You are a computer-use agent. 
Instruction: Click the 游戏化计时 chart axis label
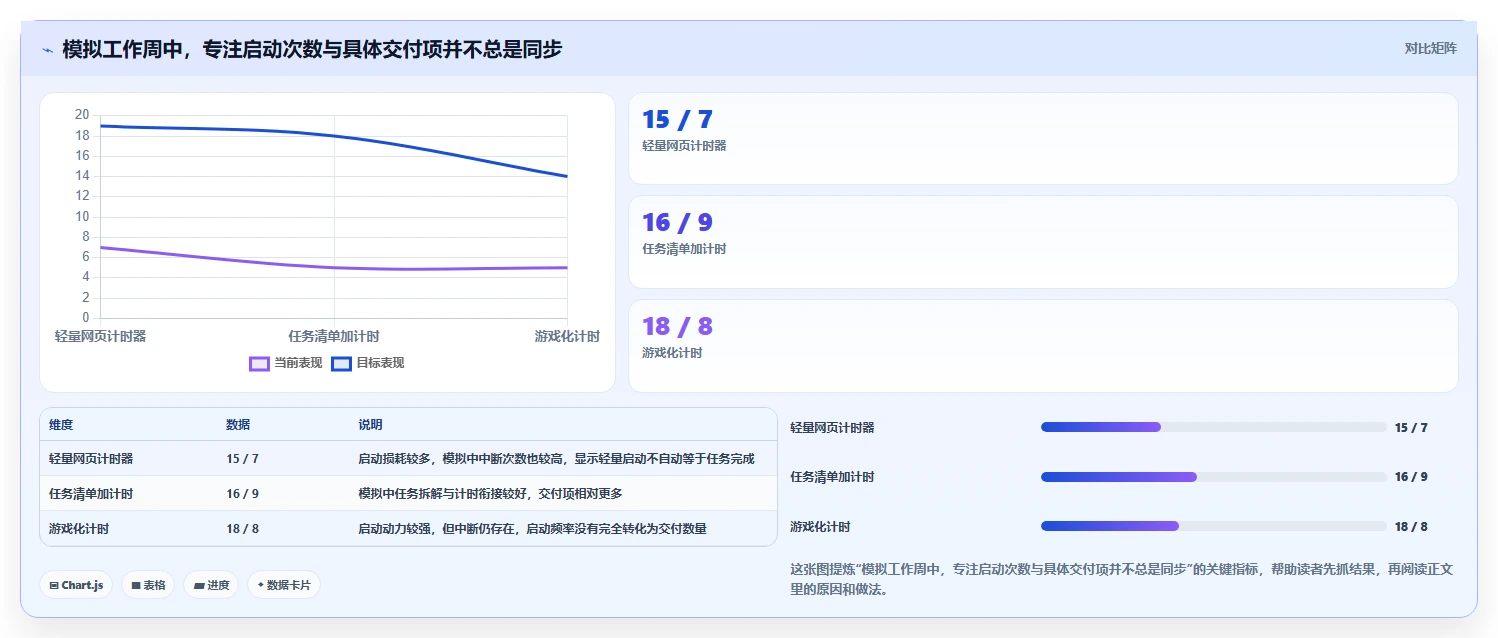pos(567,337)
